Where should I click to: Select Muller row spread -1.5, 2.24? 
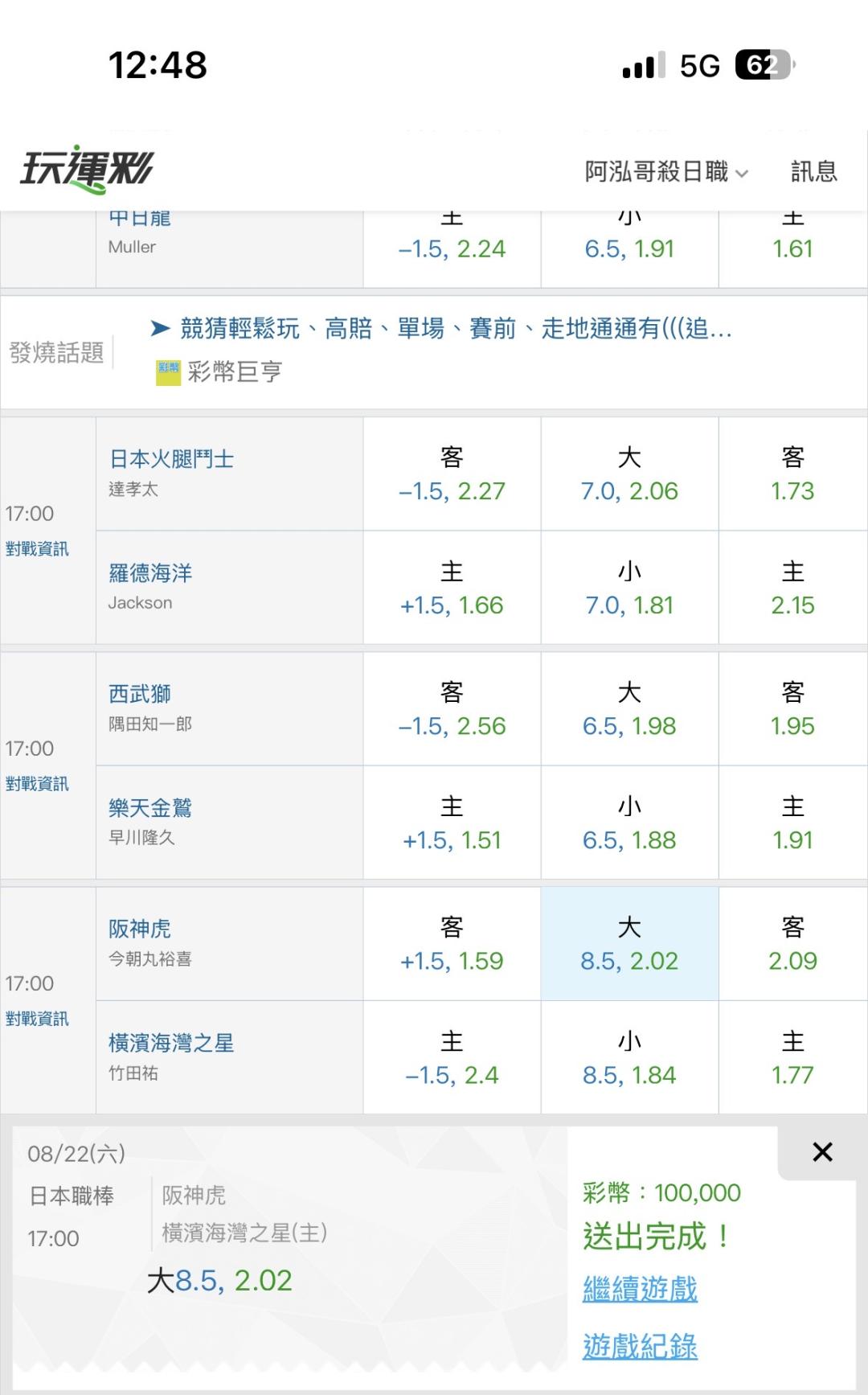452,248
